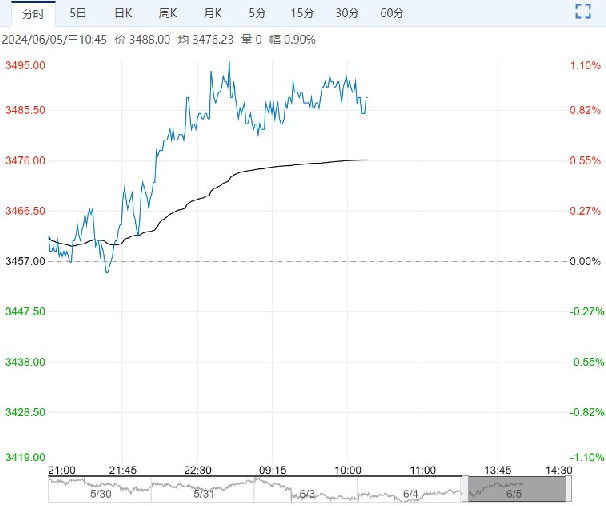The width and height of the screenshot is (606, 506).
Task: Switch to 日K daily candlestick tab
Action: (x=122, y=13)
